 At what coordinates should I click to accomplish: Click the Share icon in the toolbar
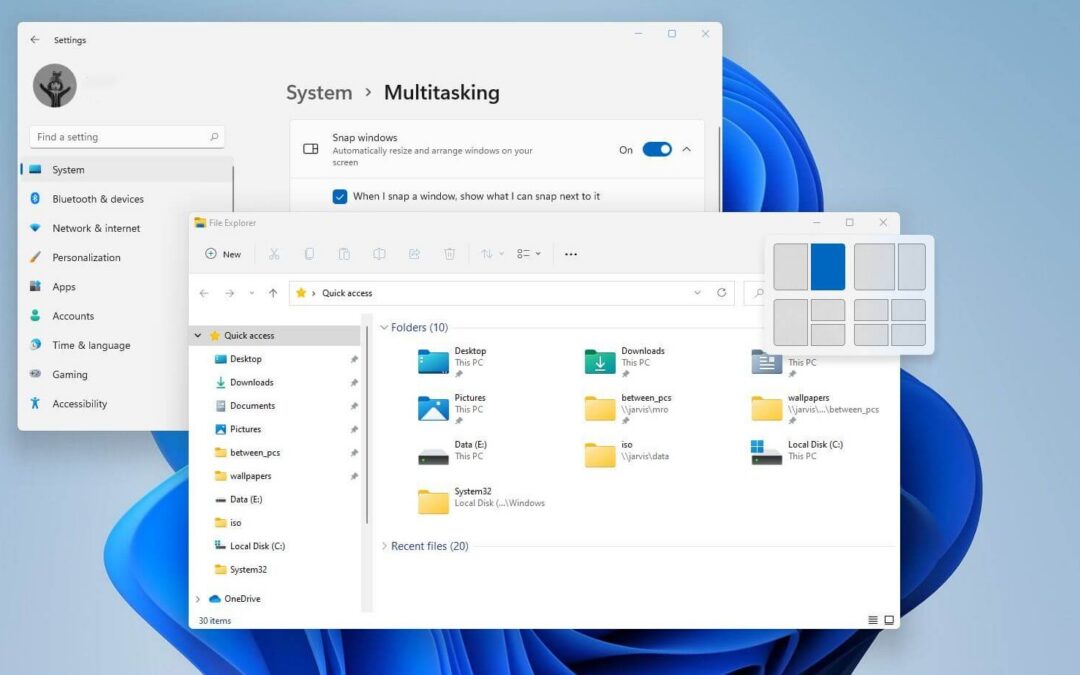[x=414, y=254]
